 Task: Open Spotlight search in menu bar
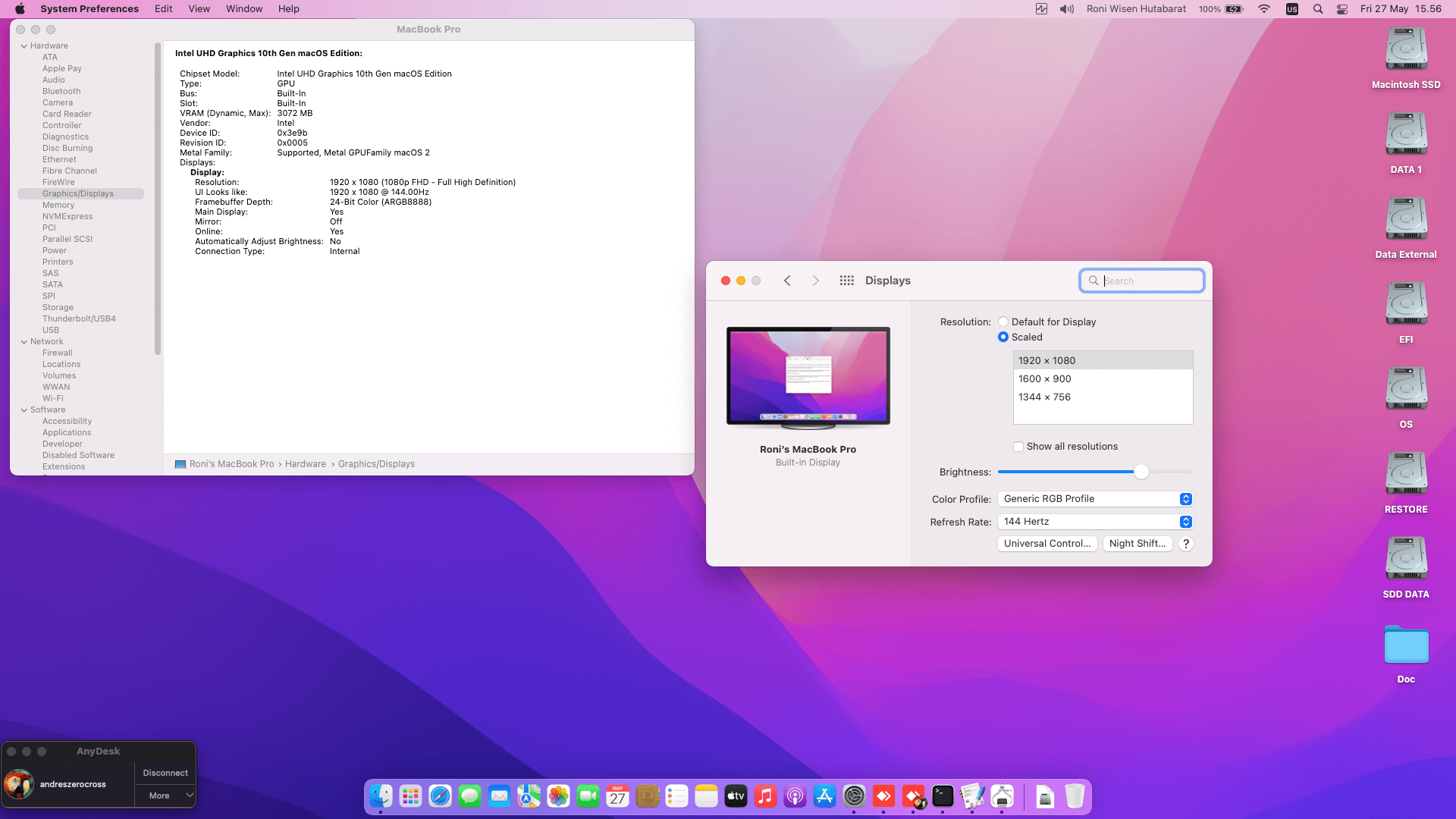pos(1318,9)
